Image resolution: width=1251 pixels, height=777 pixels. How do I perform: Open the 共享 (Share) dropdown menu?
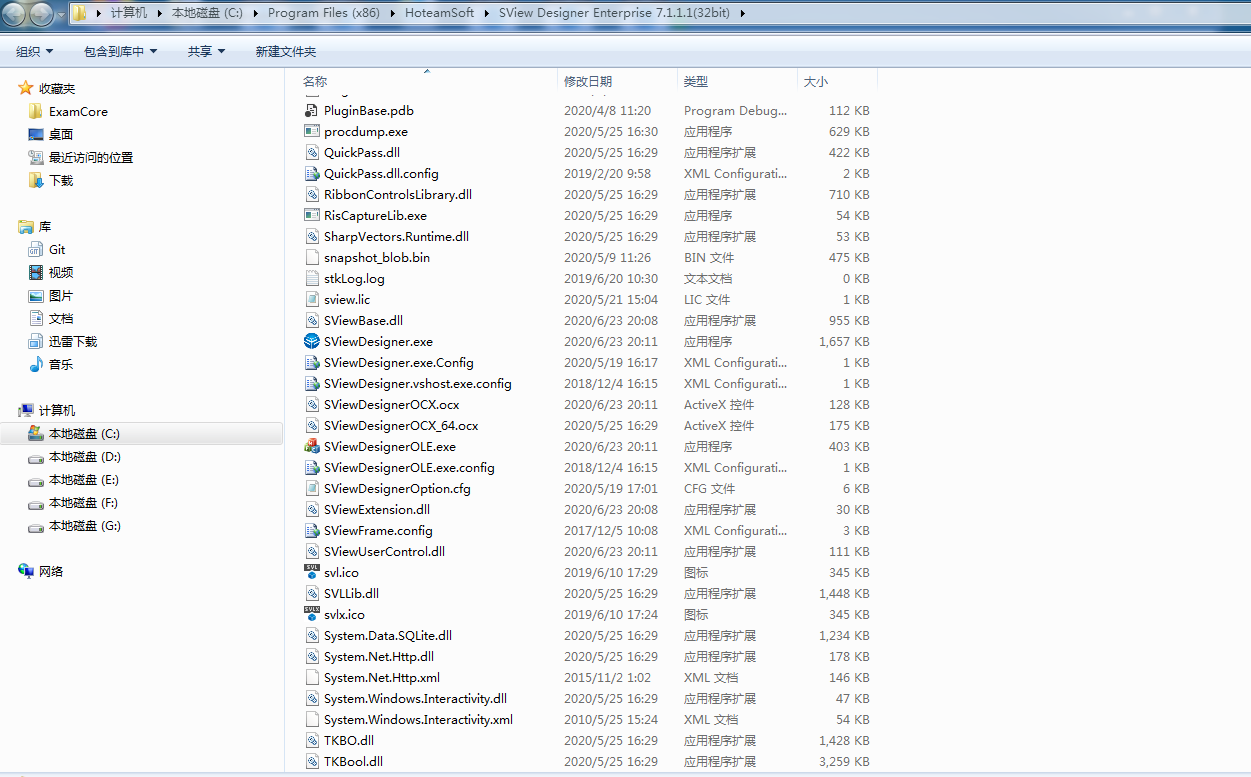pos(206,51)
